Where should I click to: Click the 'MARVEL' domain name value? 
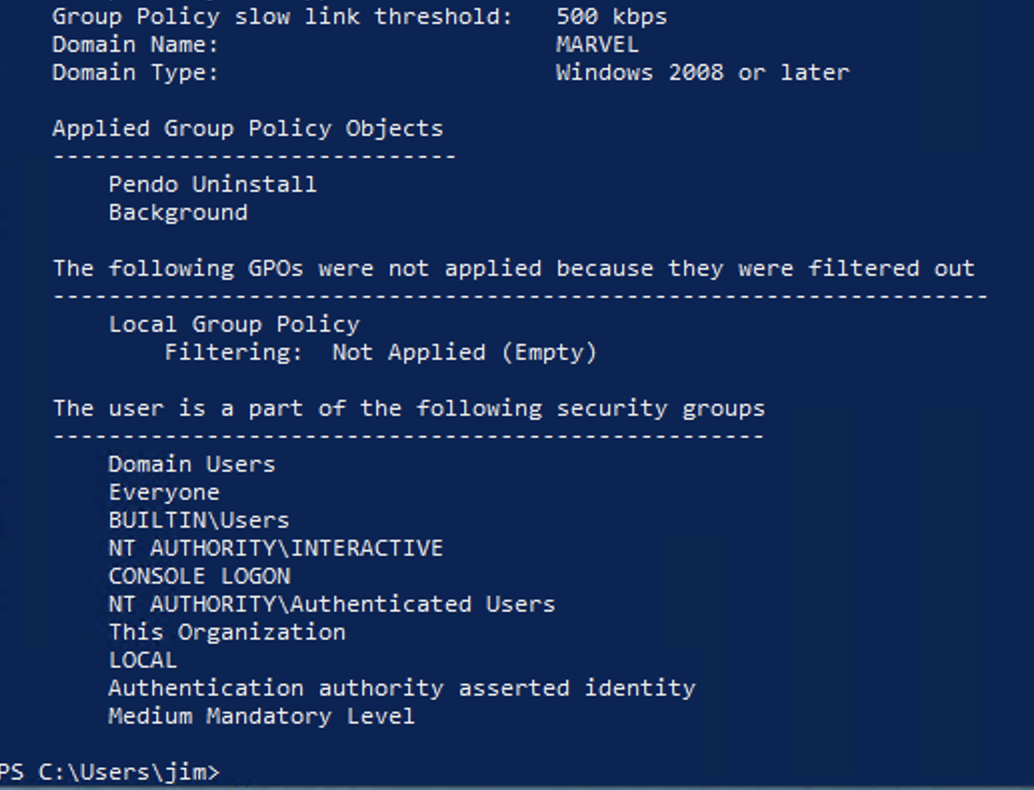pyautogui.click(x=596, y=44)
